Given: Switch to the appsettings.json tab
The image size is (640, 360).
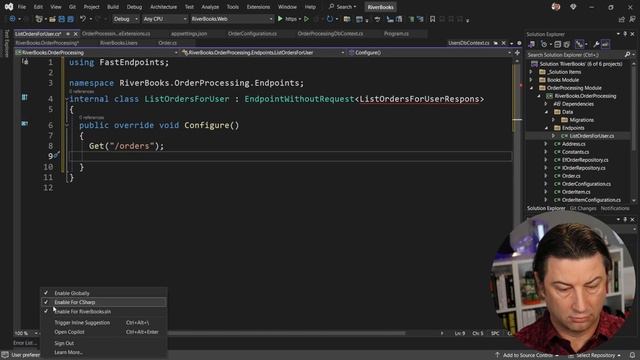Looking at the screenshot, I should point(189,34).
